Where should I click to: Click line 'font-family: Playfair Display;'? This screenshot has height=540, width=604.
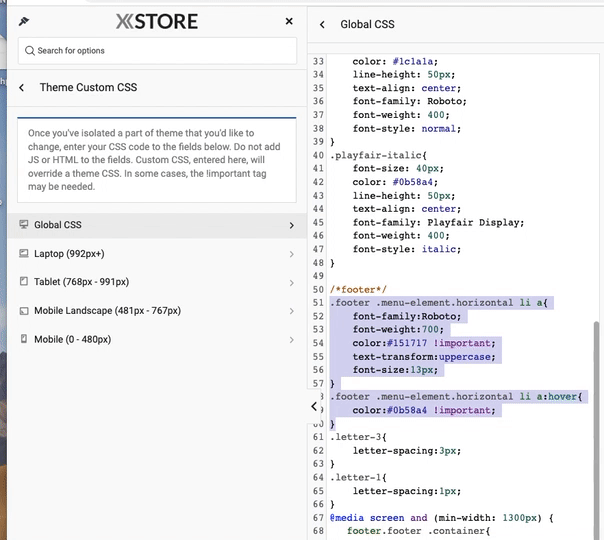pyautogui.click(x=438, y=222)
